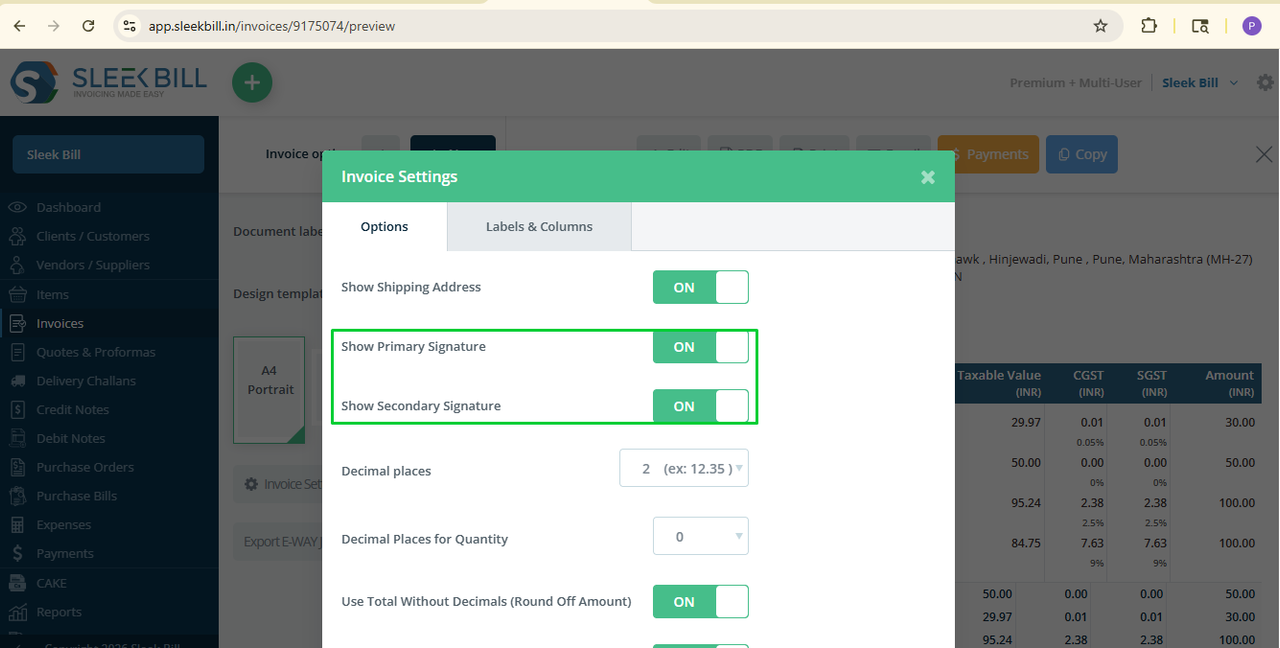This screenshot has width=1280, height=648.
Task: Toggle the Show Secondary Signature switch
Action: point(700,406)
